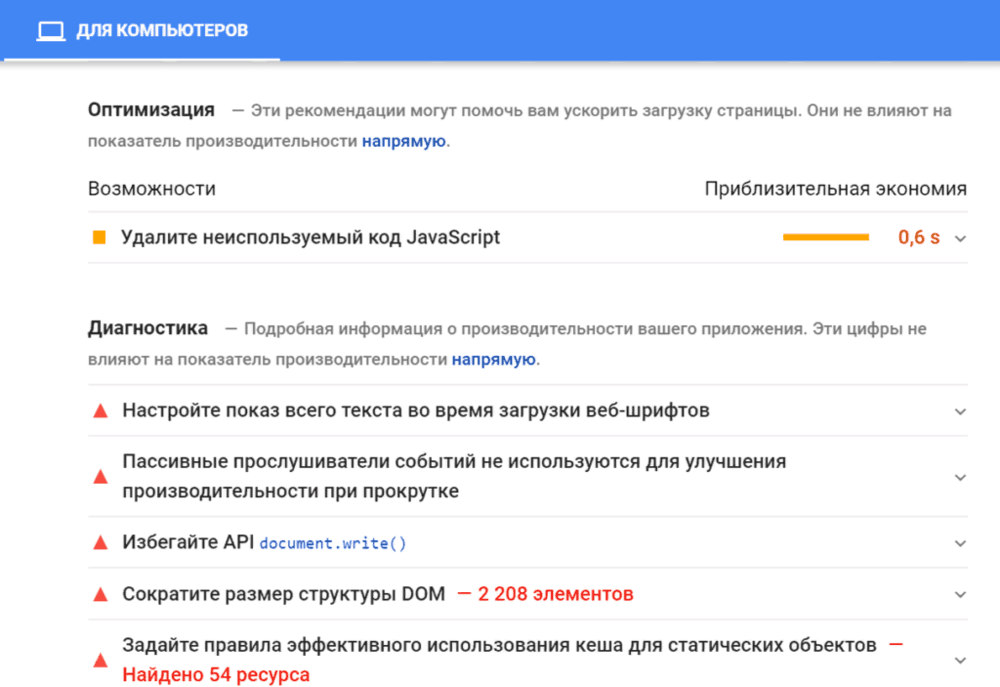The image size is (1000, 687).
Task: Open напрямую link in Диагностика description
Action: point(494,359)
